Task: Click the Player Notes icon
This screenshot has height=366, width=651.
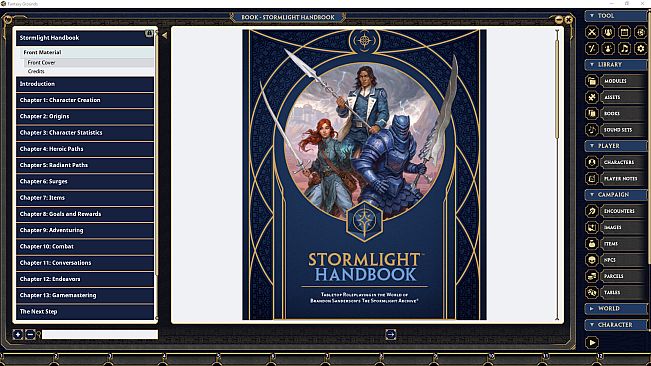Action: [x=592, y=178]
